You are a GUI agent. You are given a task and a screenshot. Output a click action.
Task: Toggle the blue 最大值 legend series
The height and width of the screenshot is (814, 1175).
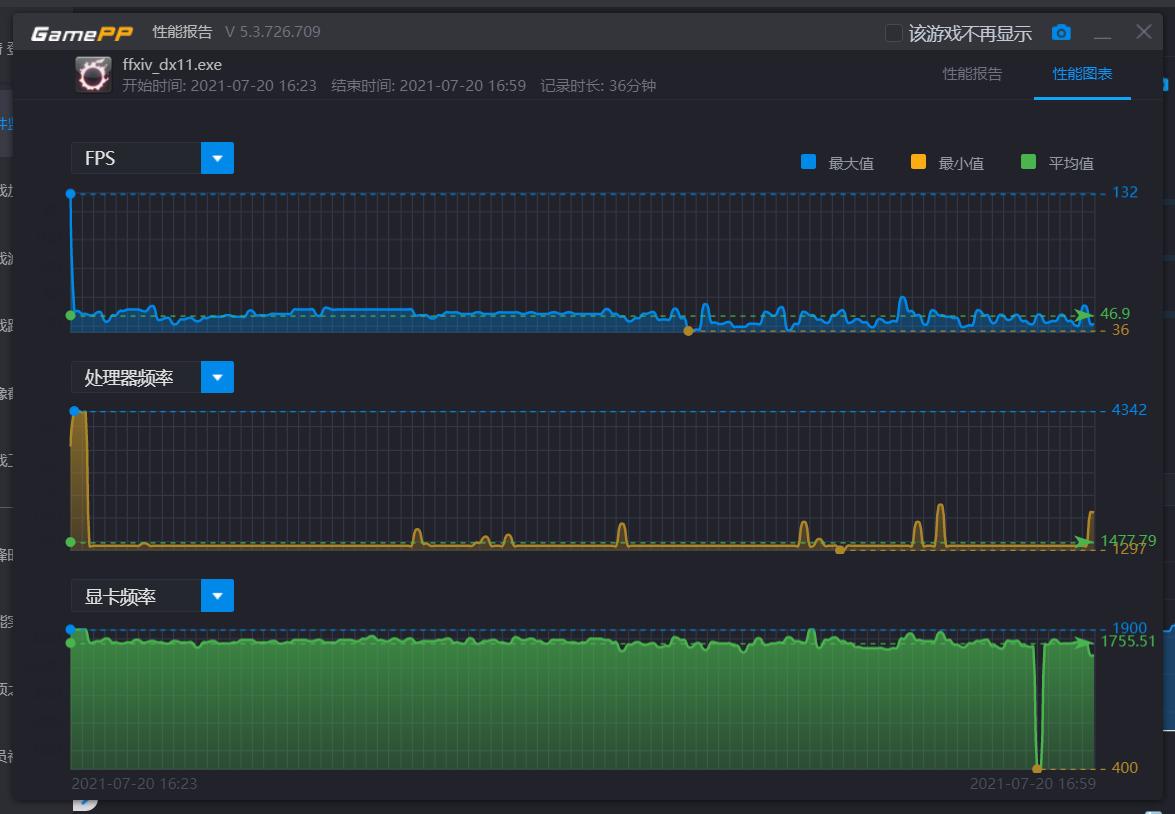pos(809,162)
